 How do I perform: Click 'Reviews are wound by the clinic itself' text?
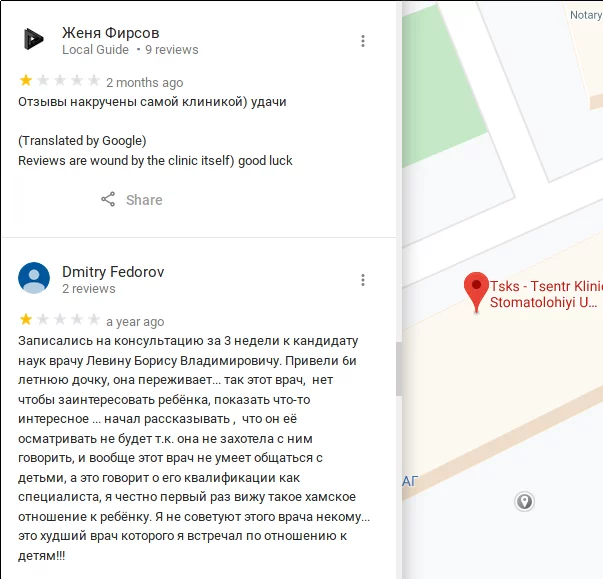126,160
